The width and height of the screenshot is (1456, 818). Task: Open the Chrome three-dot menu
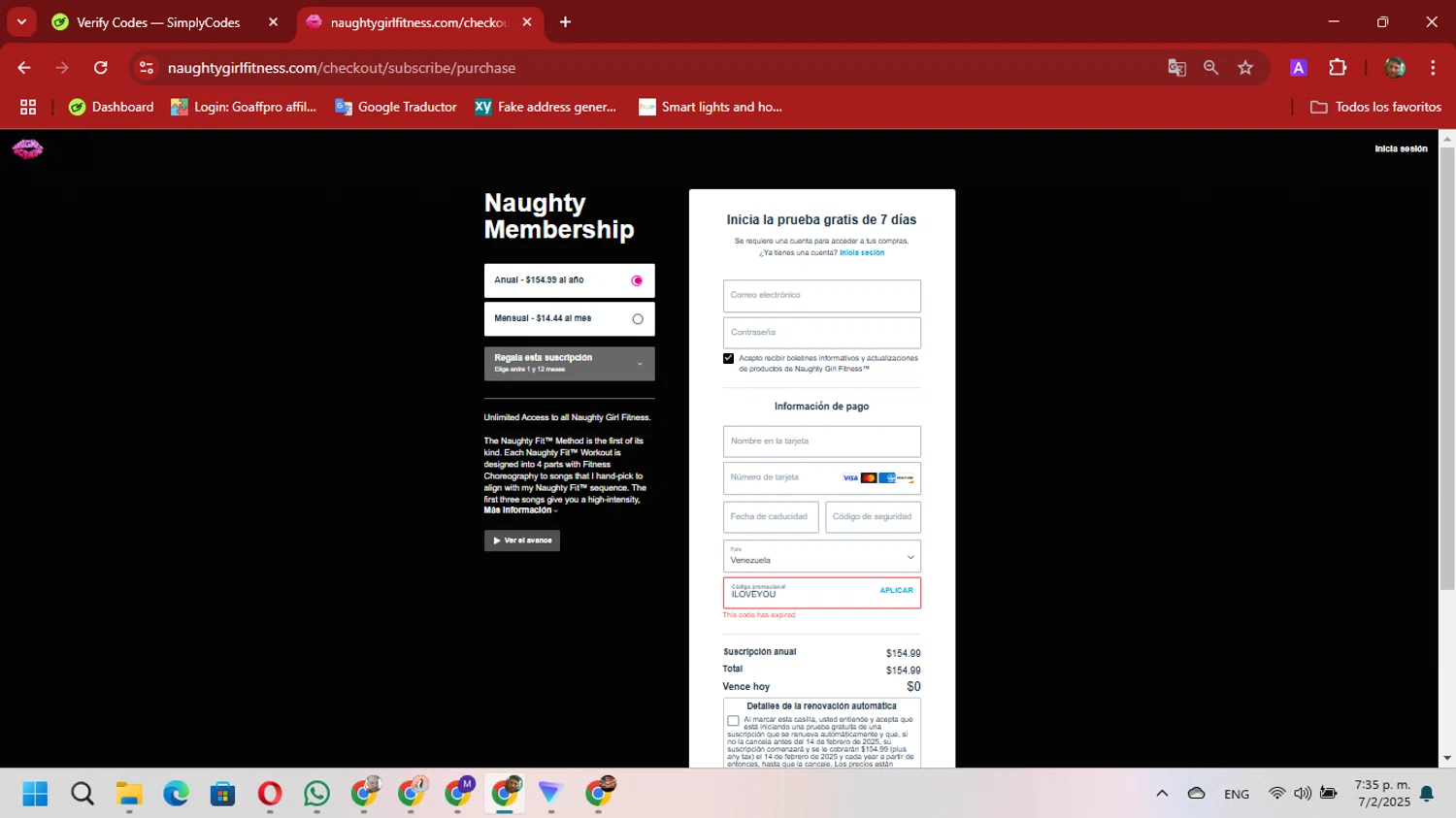click(1433, 68)
